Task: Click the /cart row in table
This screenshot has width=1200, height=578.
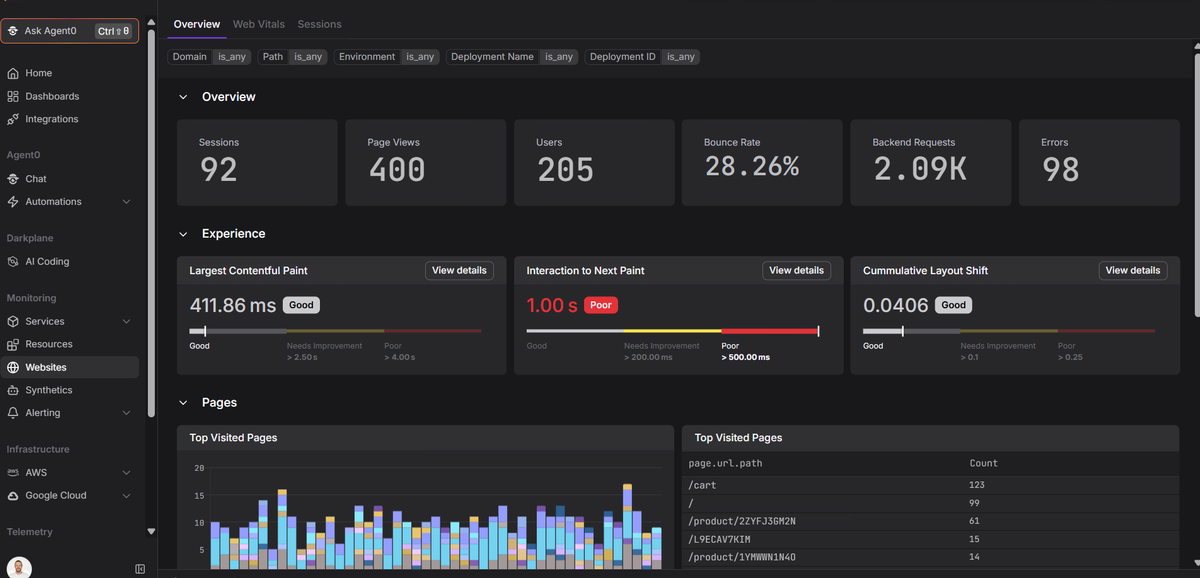Action: tap(930, 485)
